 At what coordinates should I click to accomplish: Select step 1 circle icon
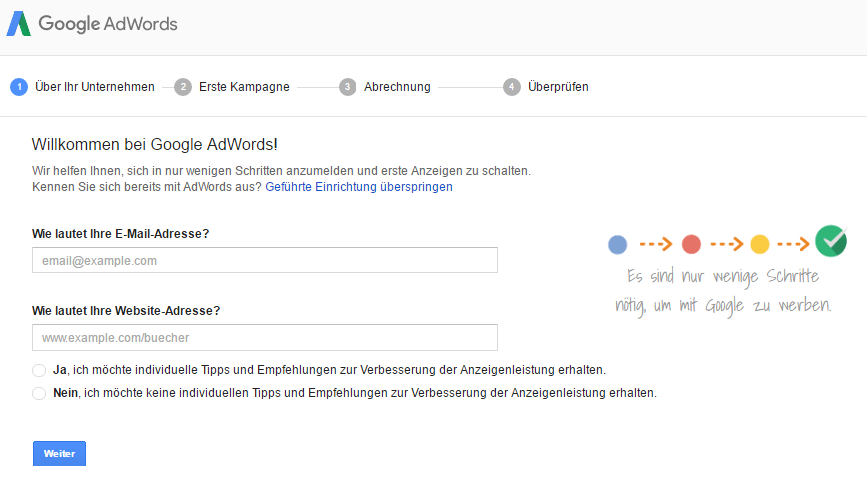click(x=19, y=87)
